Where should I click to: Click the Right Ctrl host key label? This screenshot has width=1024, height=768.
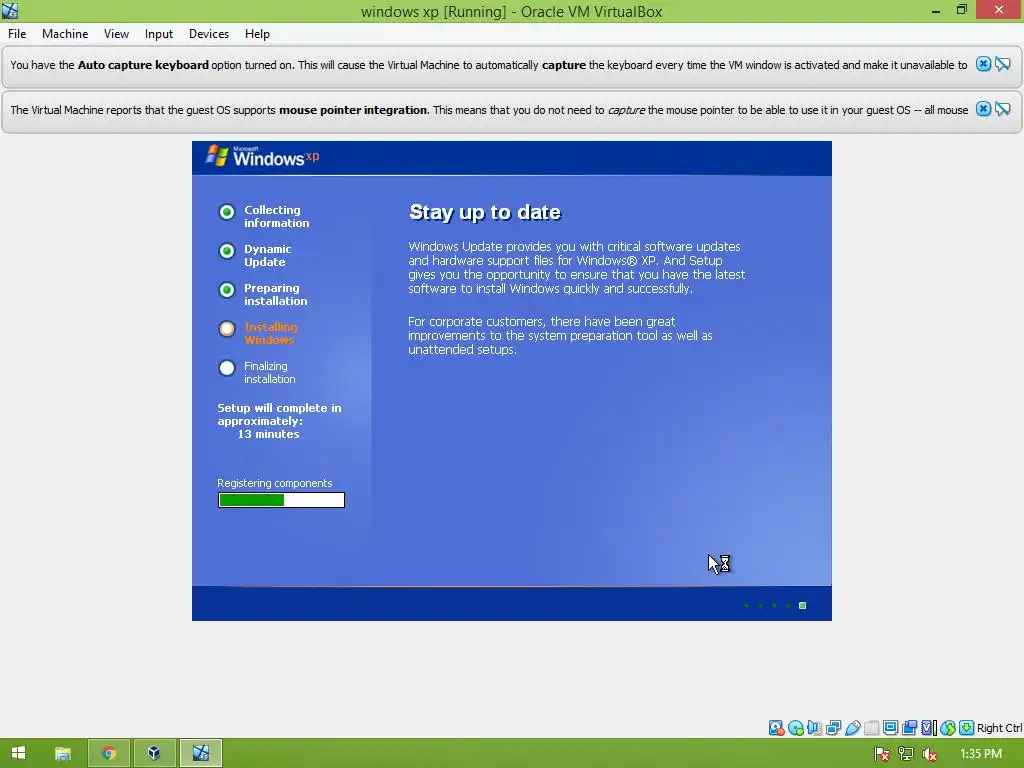click(1000, 728)
